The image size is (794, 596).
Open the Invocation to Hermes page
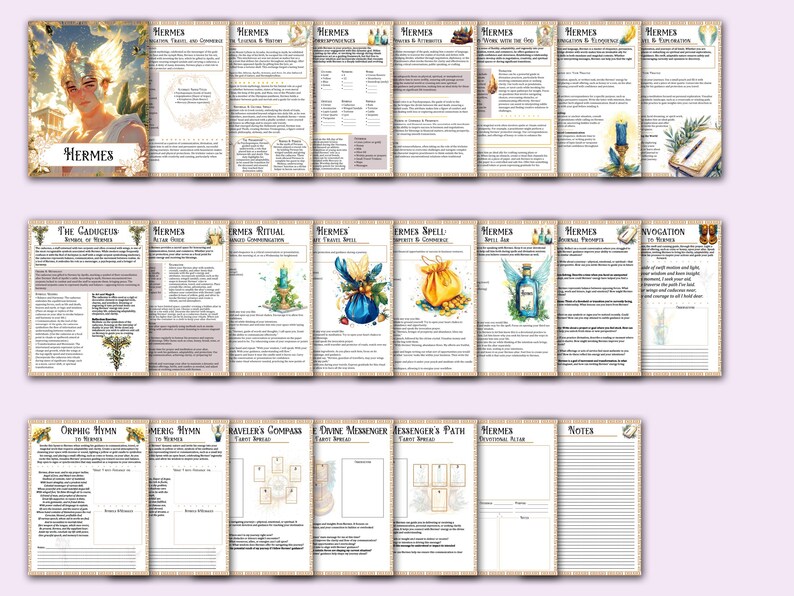click(x=682, y=298)
